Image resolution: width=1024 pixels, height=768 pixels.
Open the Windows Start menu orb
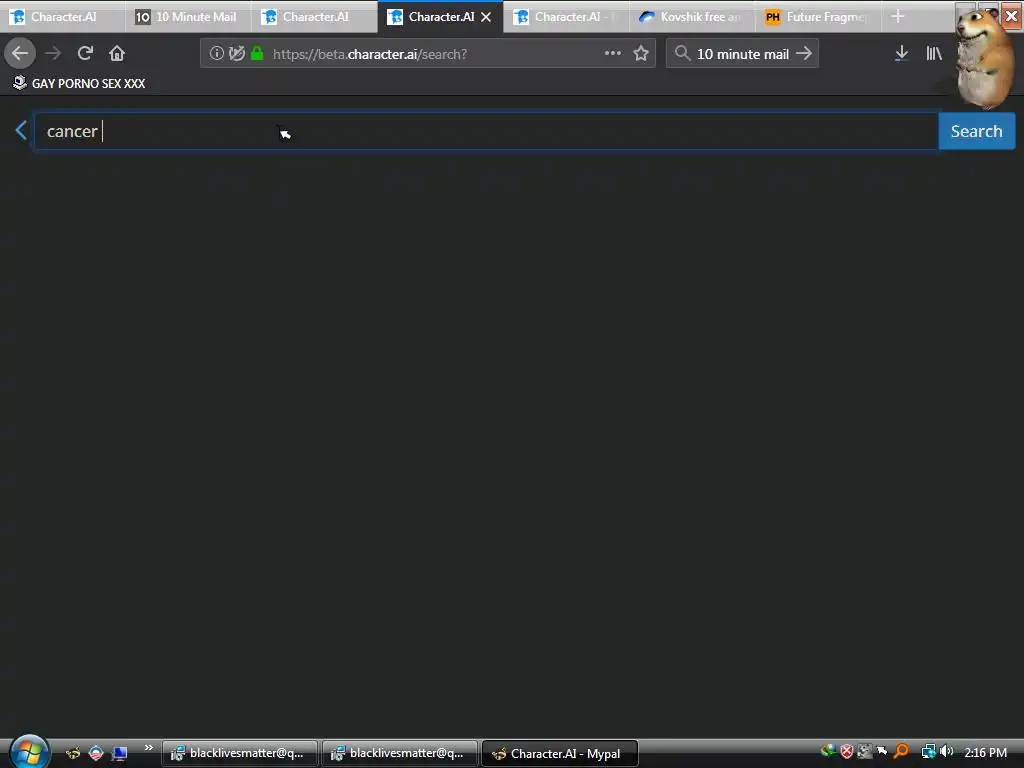tap(29, 752)
